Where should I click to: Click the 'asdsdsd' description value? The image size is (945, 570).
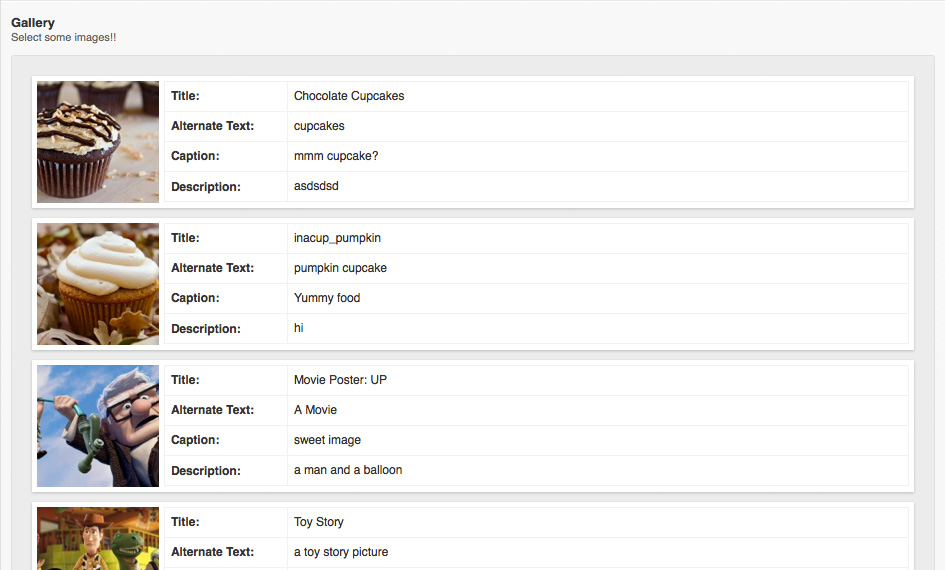(316, 186)
